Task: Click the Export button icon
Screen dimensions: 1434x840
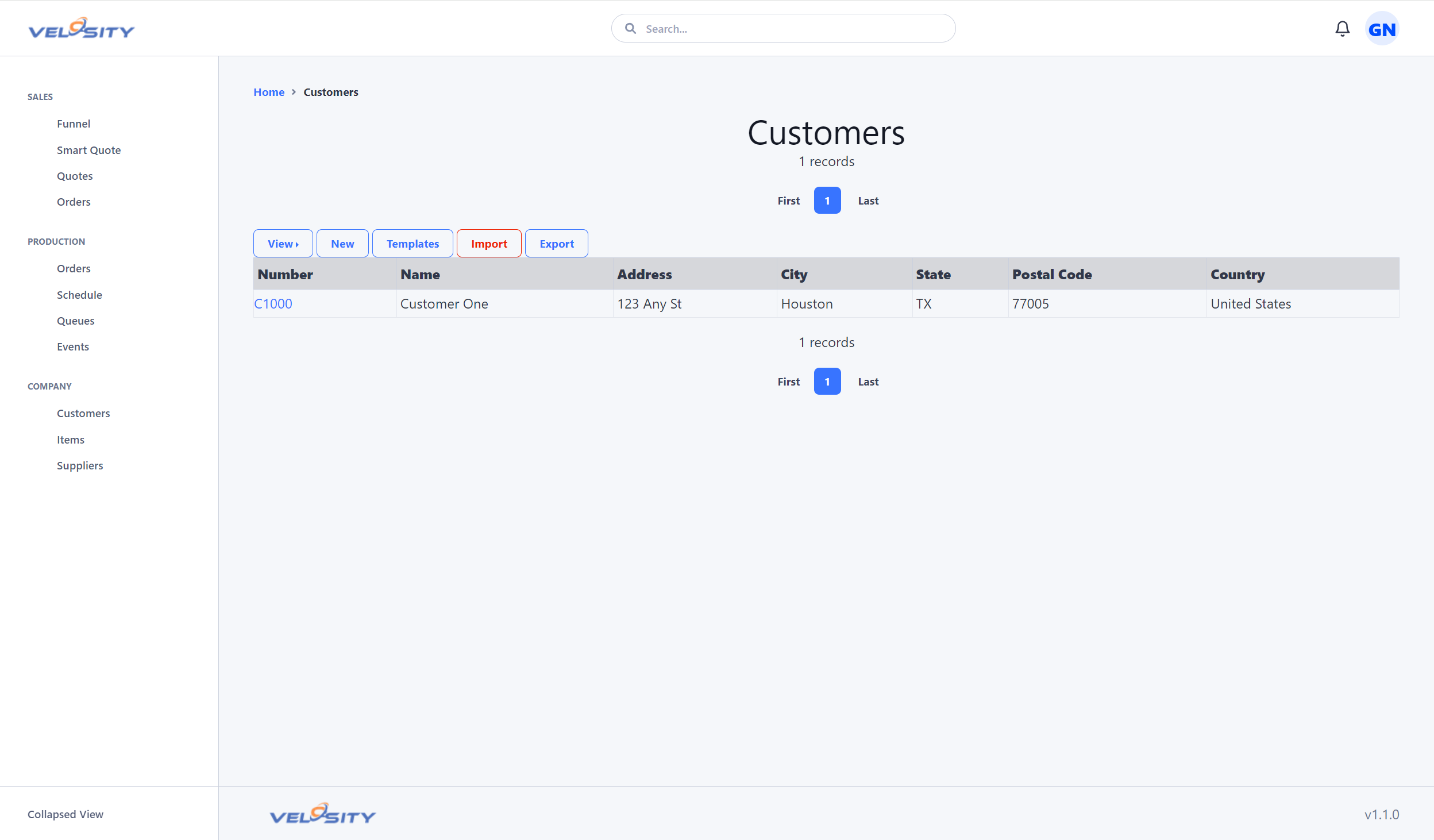Action: [557, 243]
